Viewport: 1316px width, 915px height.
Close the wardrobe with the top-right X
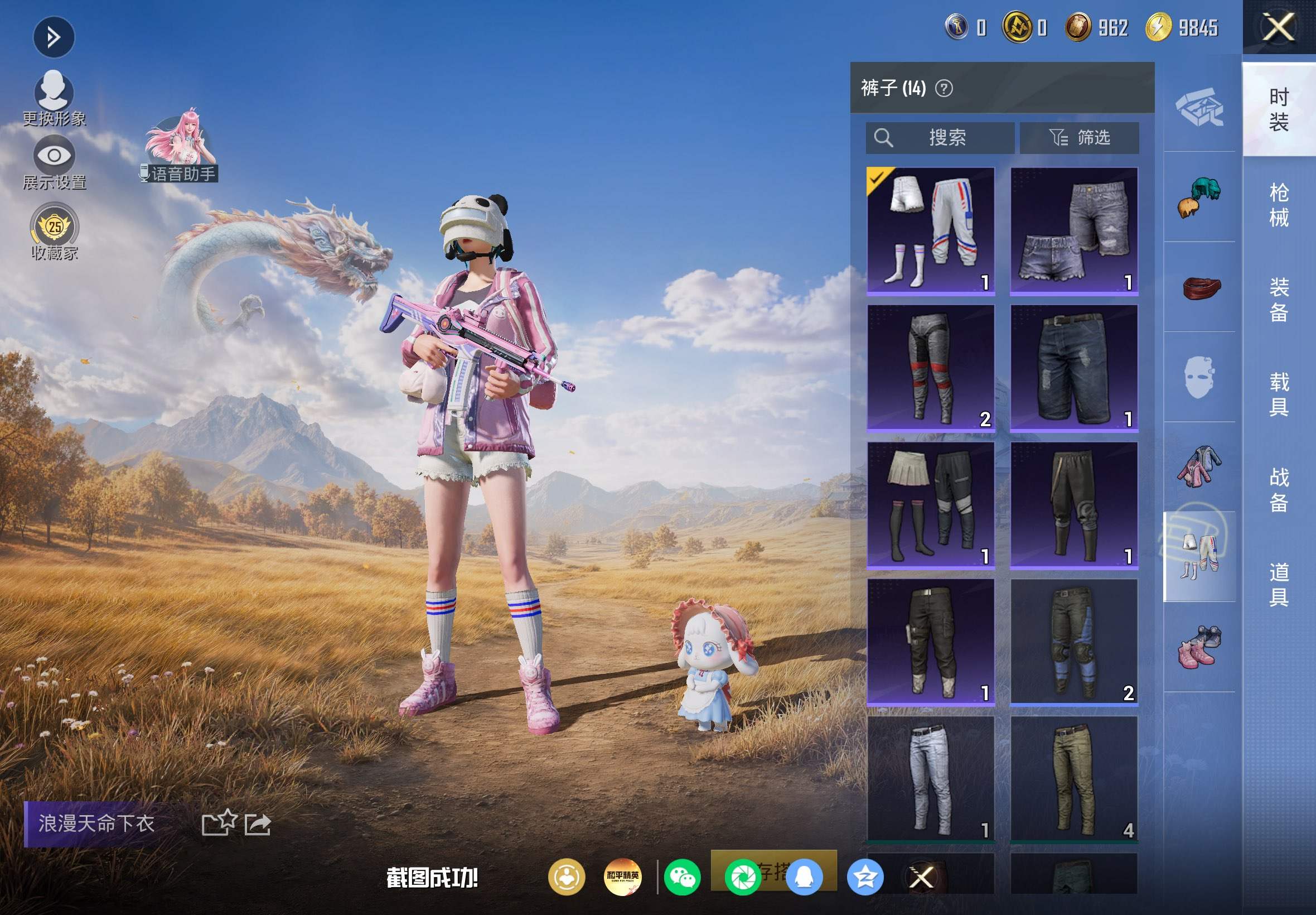pos(1278,27)
